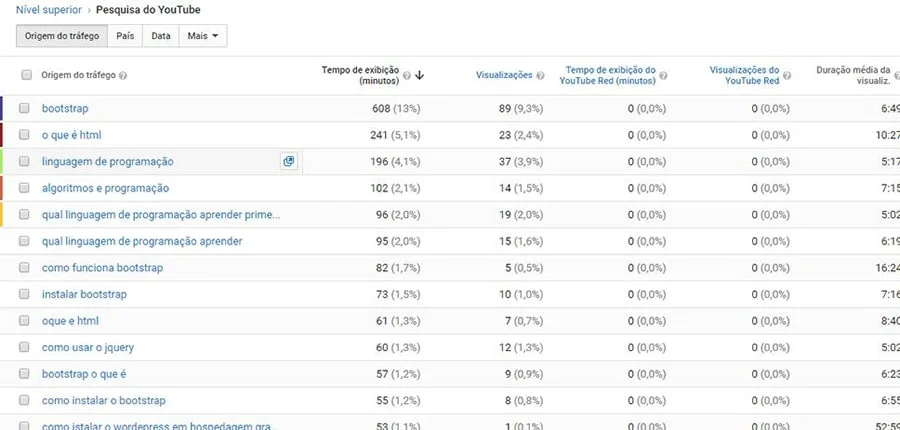Go to Nível superior breadcrumb link
This screenshot has width=900, height=430.
point(48,10)
